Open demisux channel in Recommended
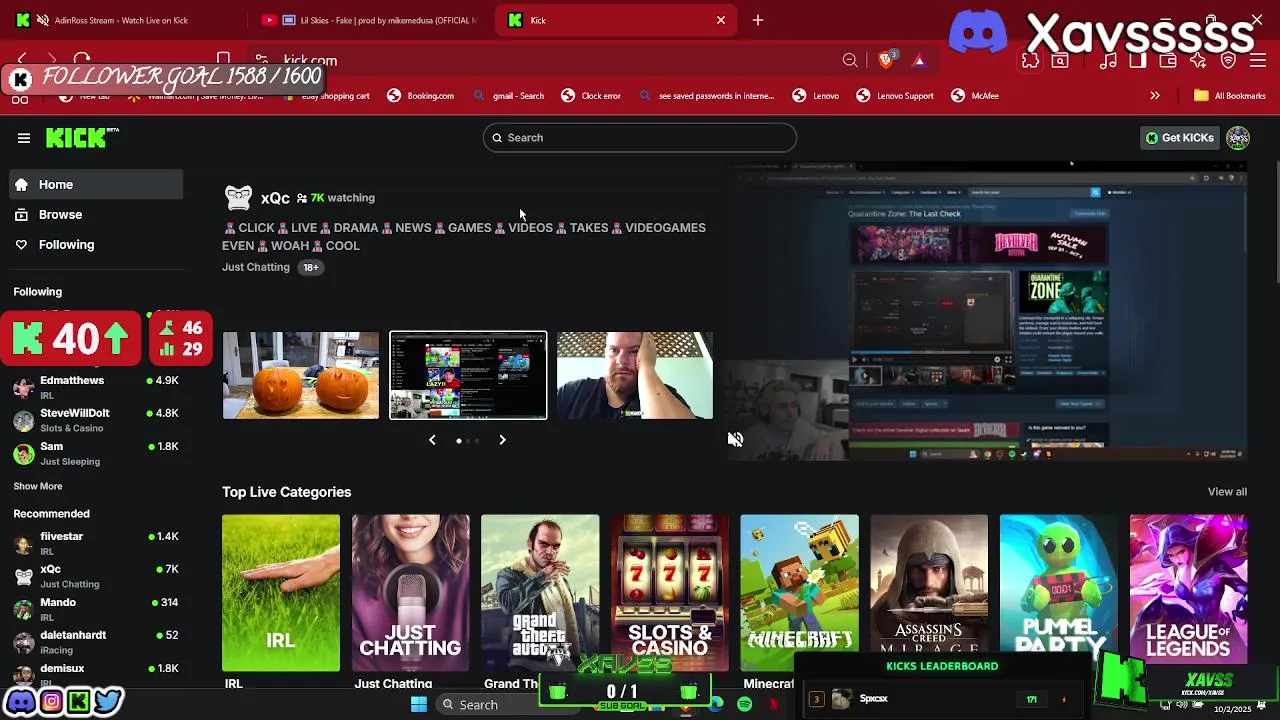1280x720 pixels. pyautogui.click(x=97, y=672)
